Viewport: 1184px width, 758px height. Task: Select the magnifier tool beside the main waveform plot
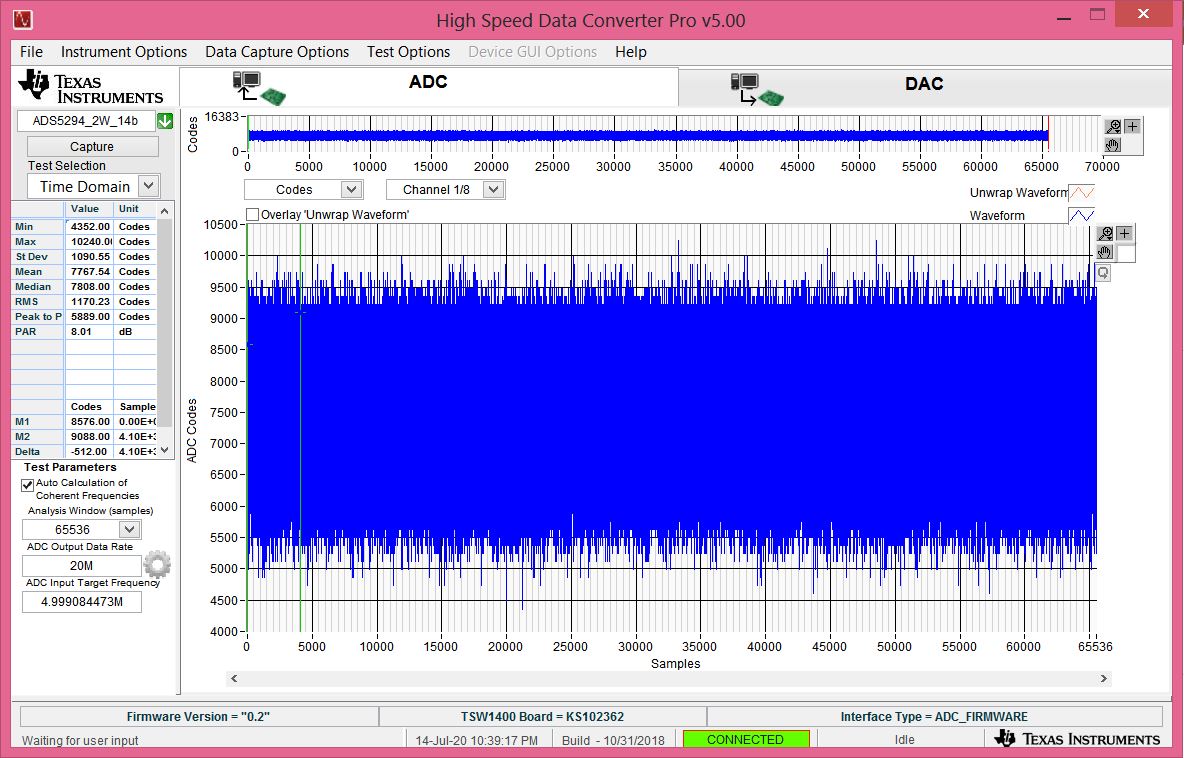1105,233
